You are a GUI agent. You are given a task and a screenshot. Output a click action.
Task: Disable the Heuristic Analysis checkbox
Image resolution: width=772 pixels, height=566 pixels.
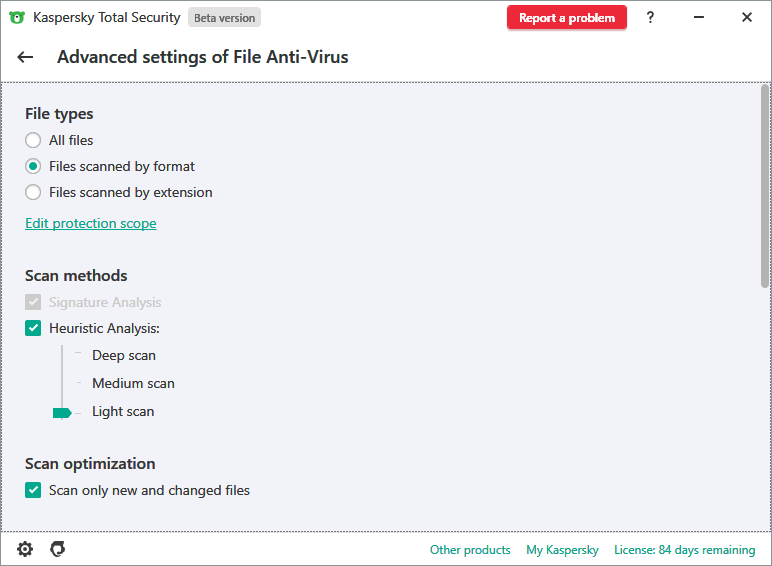[33, 328]
